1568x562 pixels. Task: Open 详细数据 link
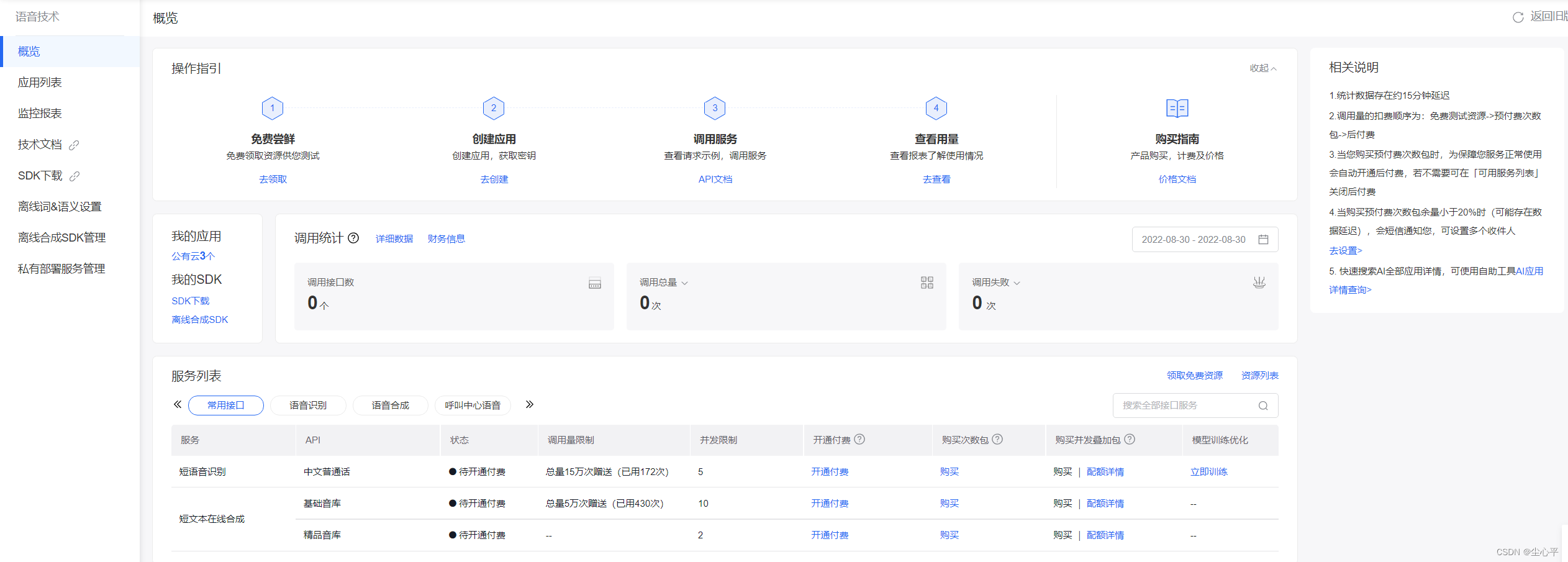(x=394, y=239)
